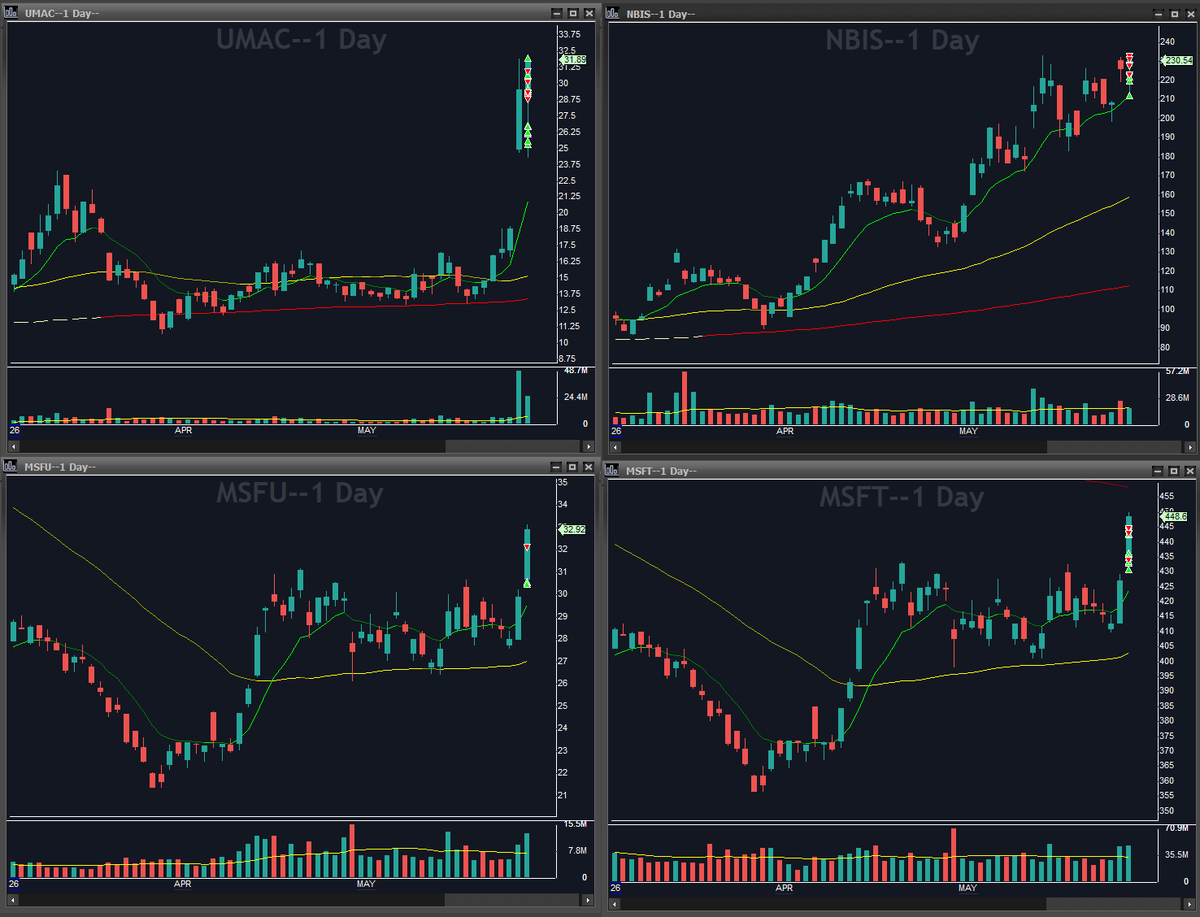Maximize the MSFU chart window
Viewport: 1200px width, 917px height.
click(573, 467)
